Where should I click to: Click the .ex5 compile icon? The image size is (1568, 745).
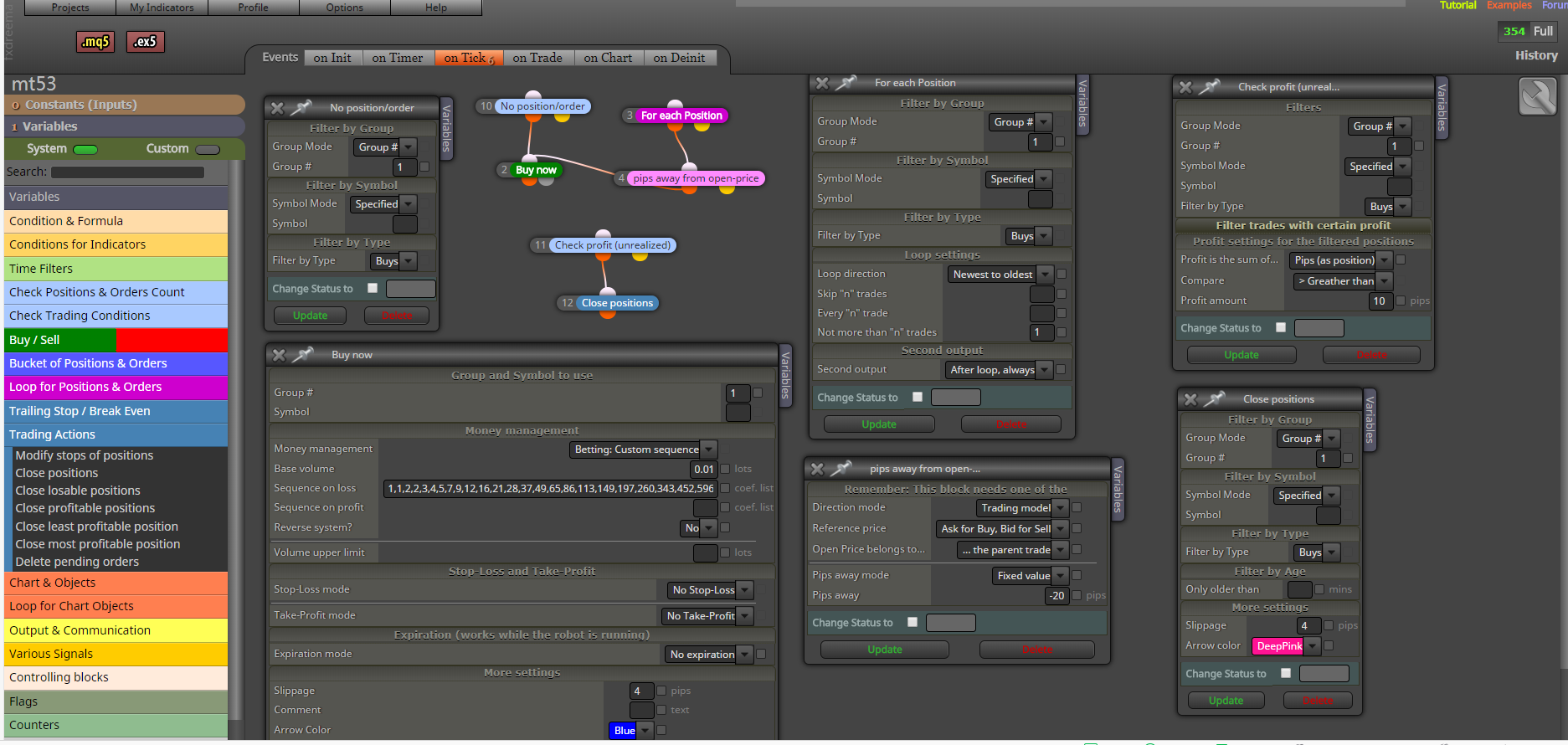[145, 41]
